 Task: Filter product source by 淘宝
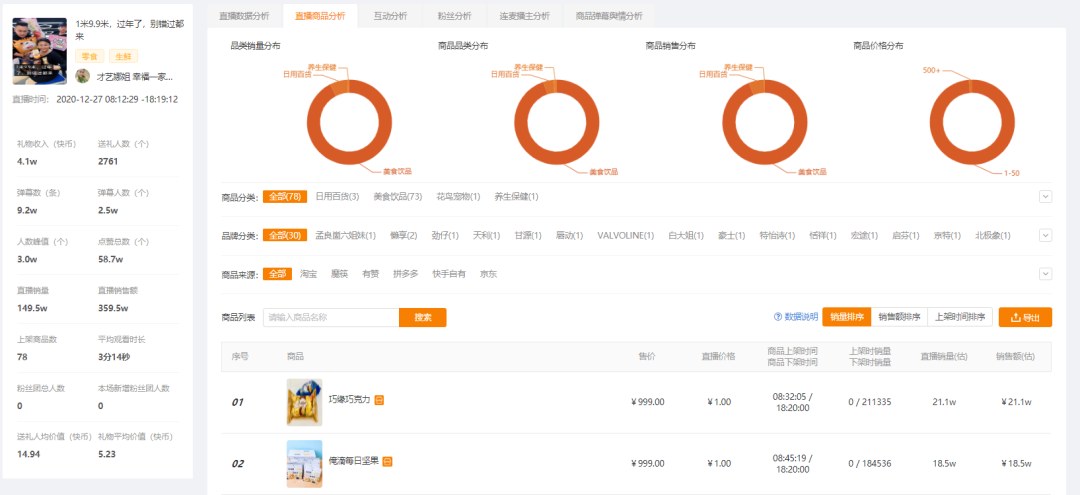(x=309, y=274)
